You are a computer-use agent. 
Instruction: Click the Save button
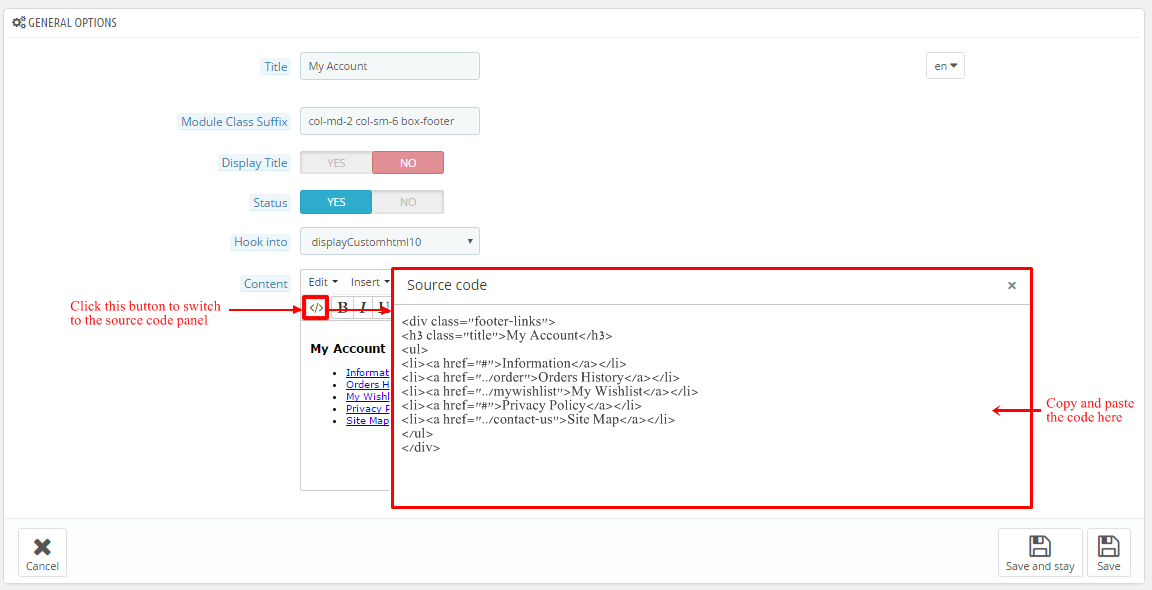(1109, 553)
